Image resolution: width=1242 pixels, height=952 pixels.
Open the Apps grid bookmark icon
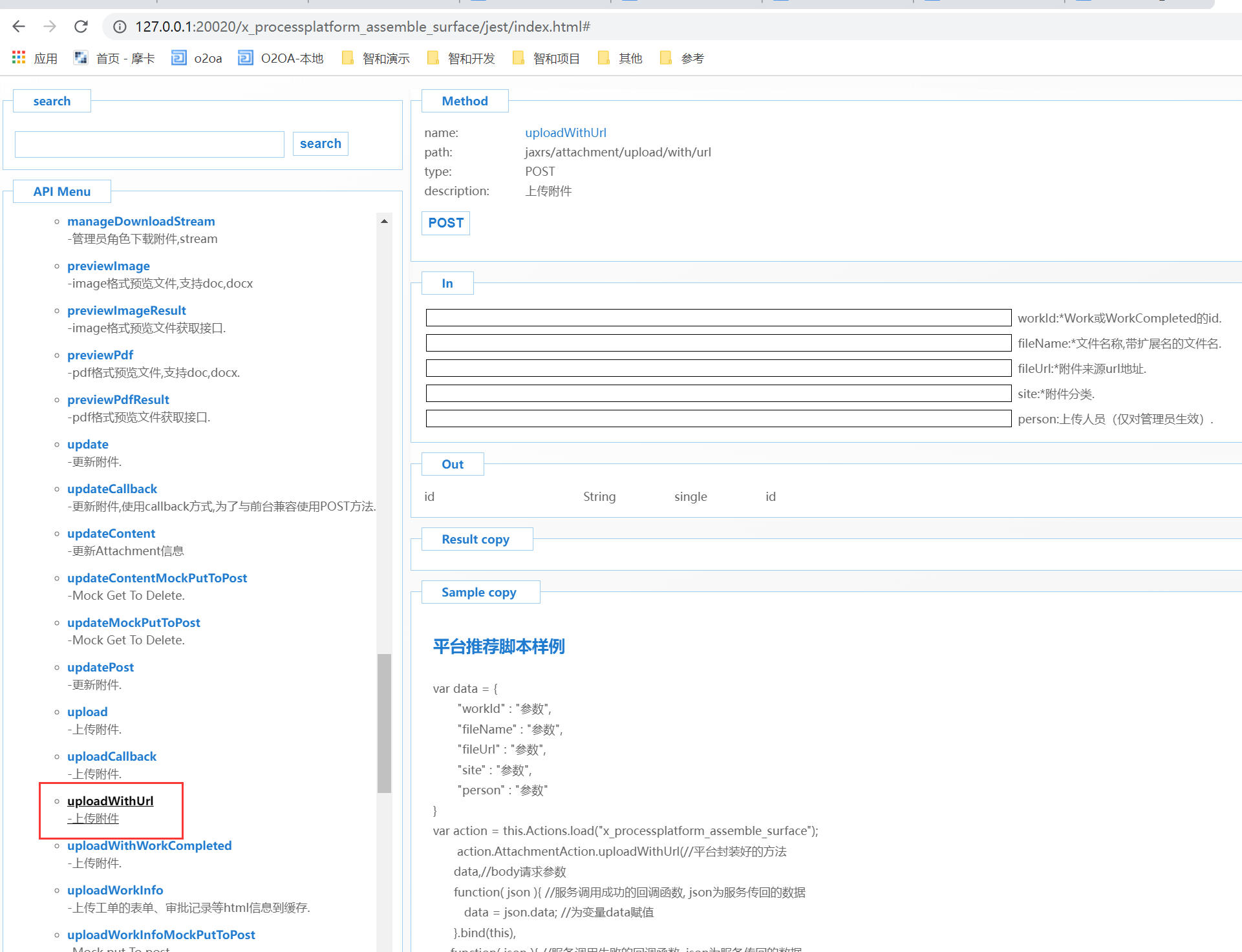click(x=19, y=58)
